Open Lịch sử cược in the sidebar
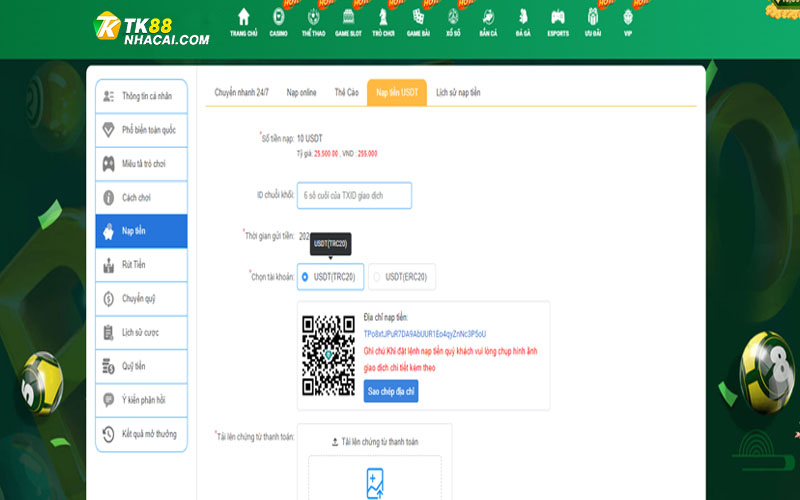The image size is (800, 500). tap(141, 333)
